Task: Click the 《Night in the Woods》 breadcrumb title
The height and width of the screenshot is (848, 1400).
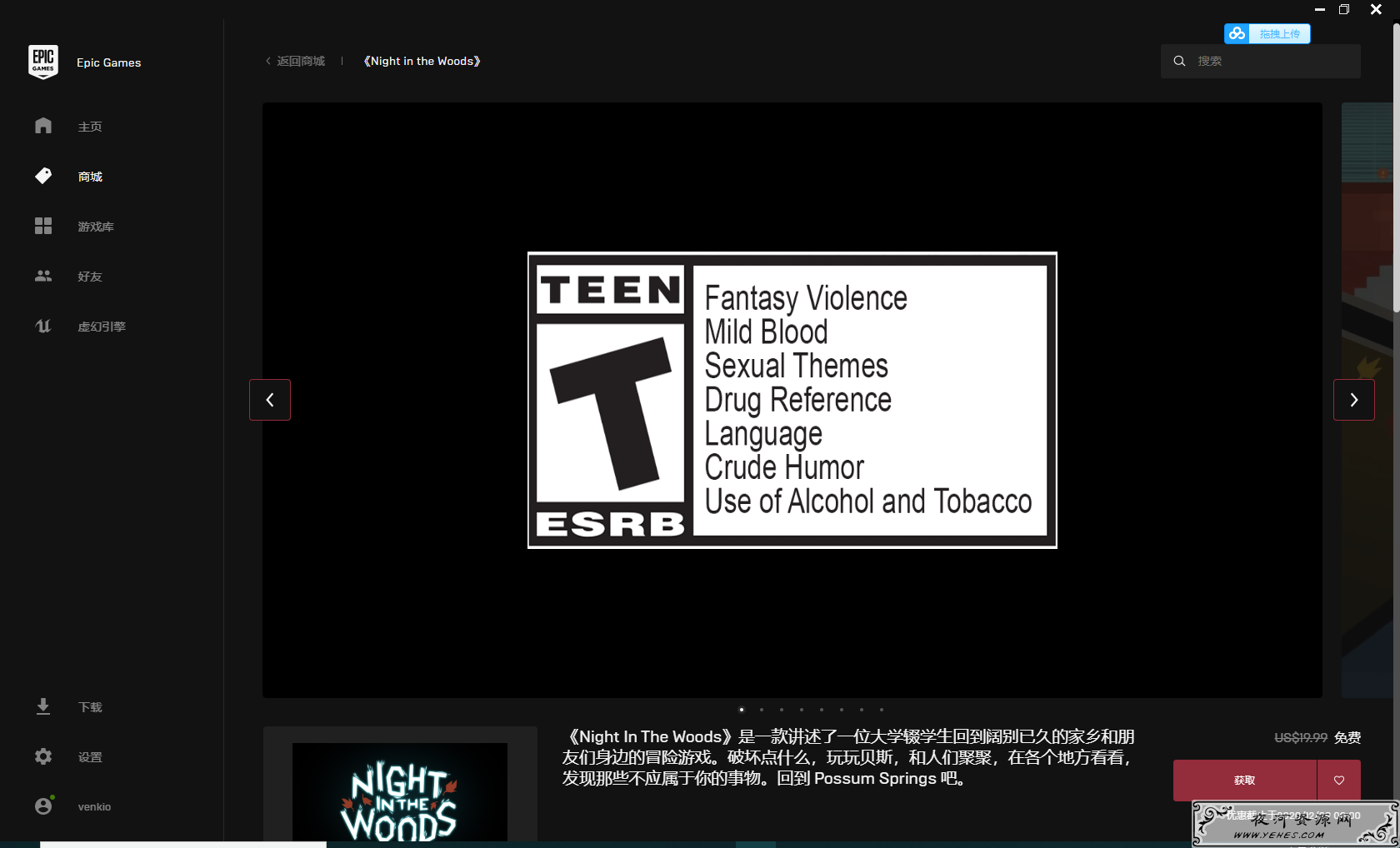Action: point(422,61)
